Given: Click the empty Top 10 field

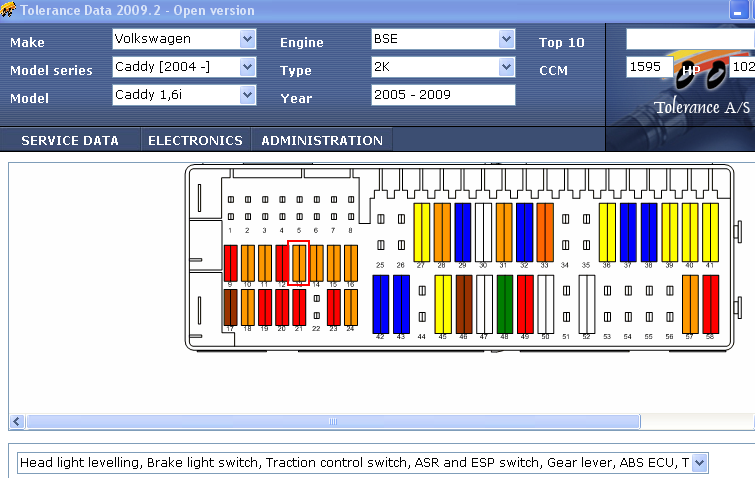Looking at the screenshot, I should pos(690,39).
